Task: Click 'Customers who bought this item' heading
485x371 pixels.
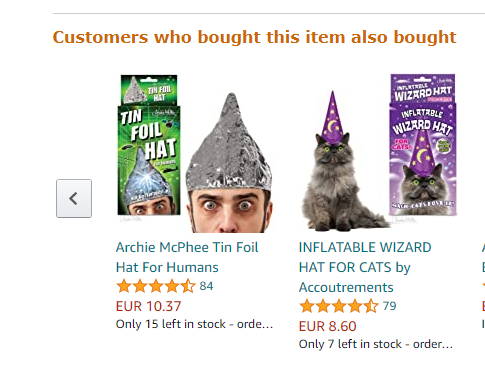Action: pos(254,37)
